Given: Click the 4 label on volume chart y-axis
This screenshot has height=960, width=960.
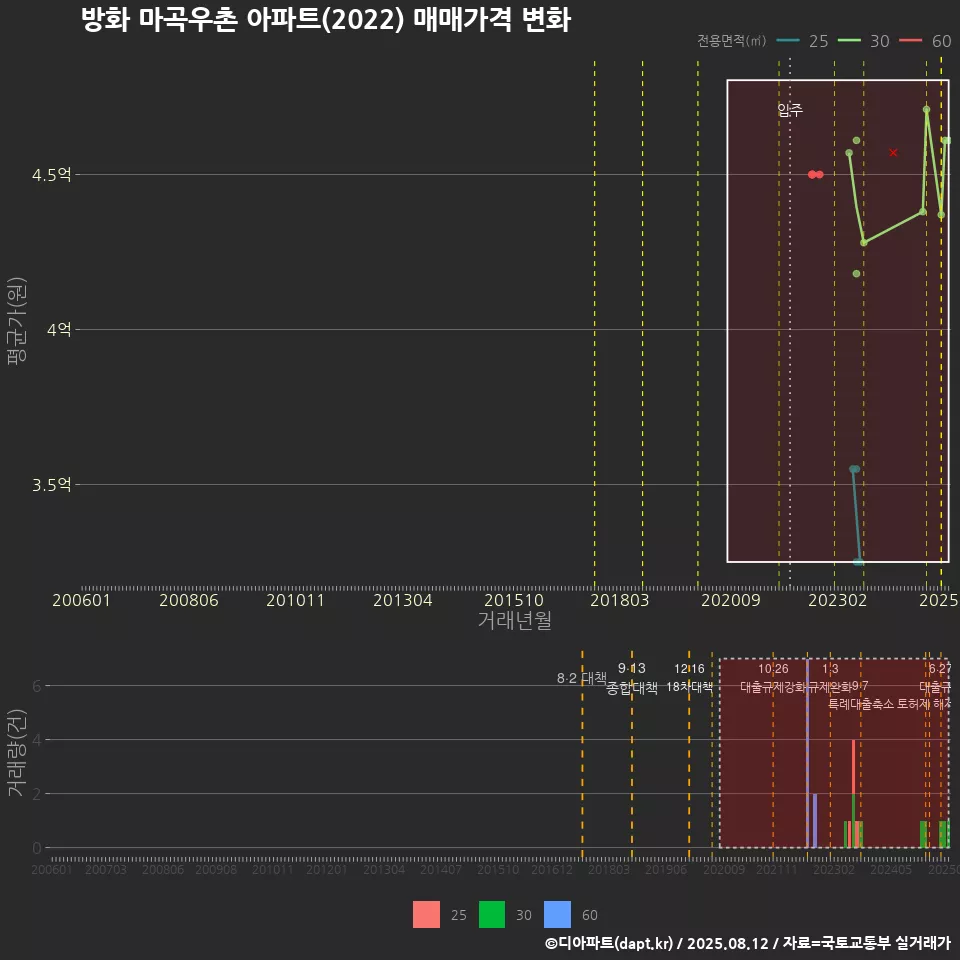Looking at the screenshot, I should [37, 740].
